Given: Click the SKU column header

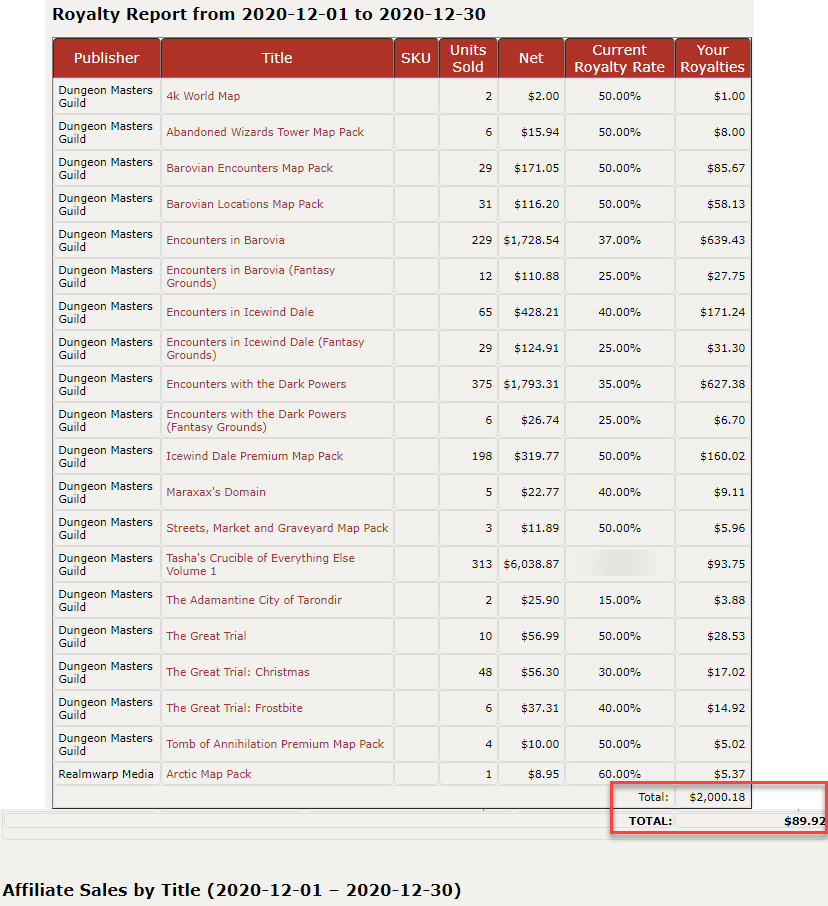Looking at the screenshot, I should click(416, 58).
